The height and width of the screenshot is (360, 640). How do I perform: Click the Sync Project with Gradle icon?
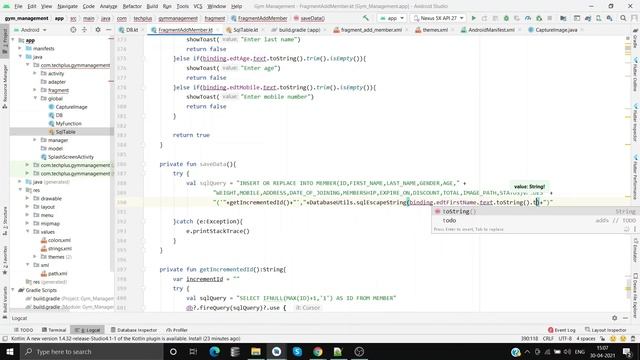tap(588, 18)
